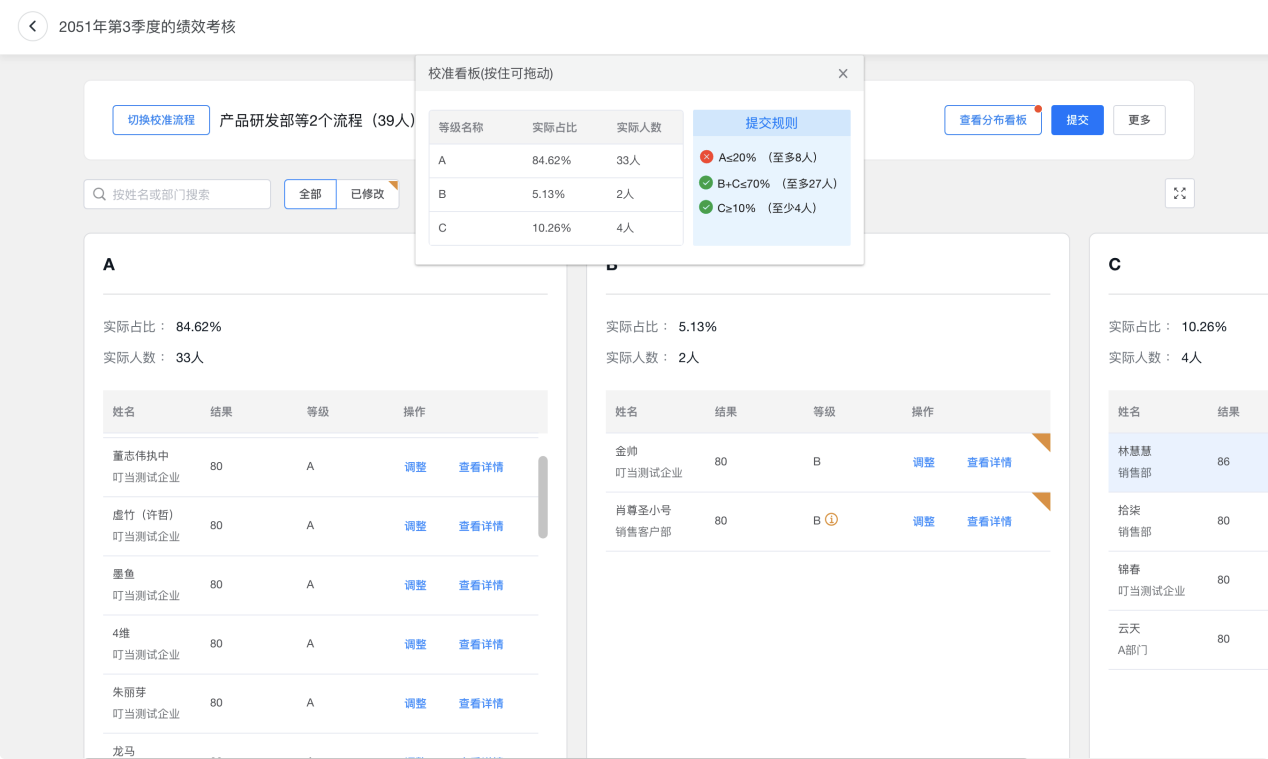Screen dimensions: 1268x759
Task: Click 查看详情 for 4维
Action: click(481, 644)
